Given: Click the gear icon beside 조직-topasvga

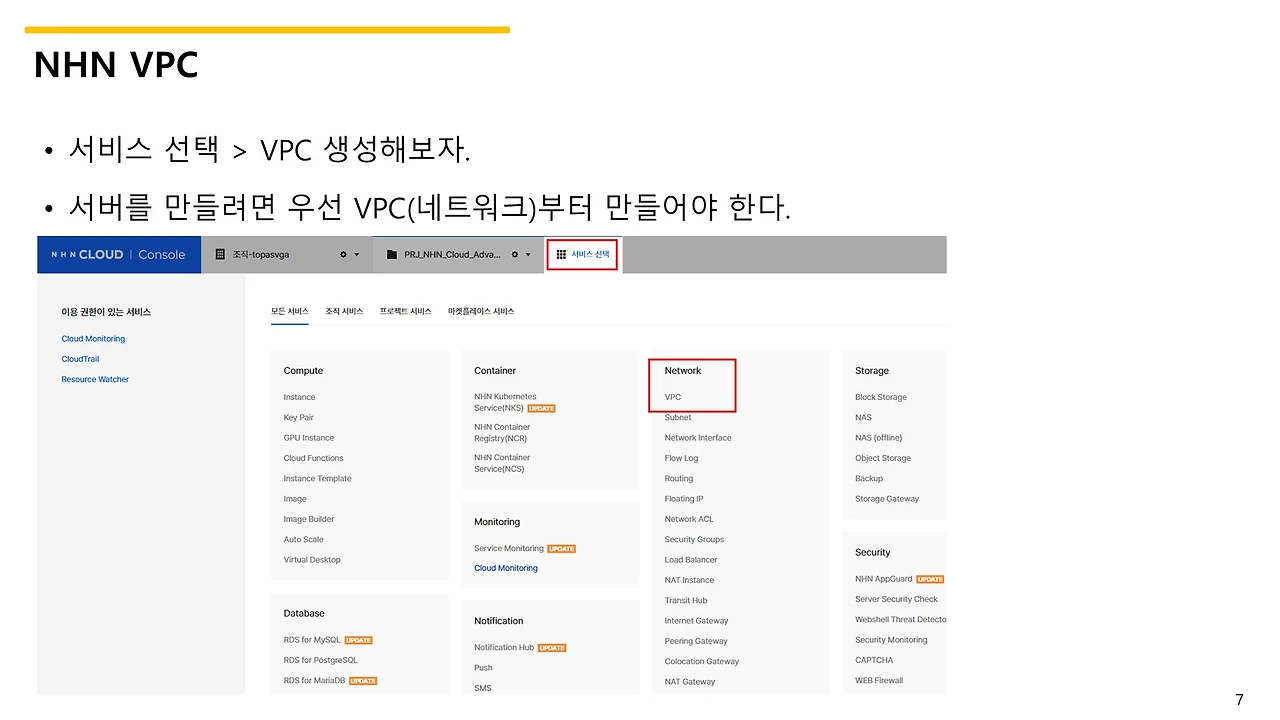Looking at the screenshot, I should tap(343, 254).
